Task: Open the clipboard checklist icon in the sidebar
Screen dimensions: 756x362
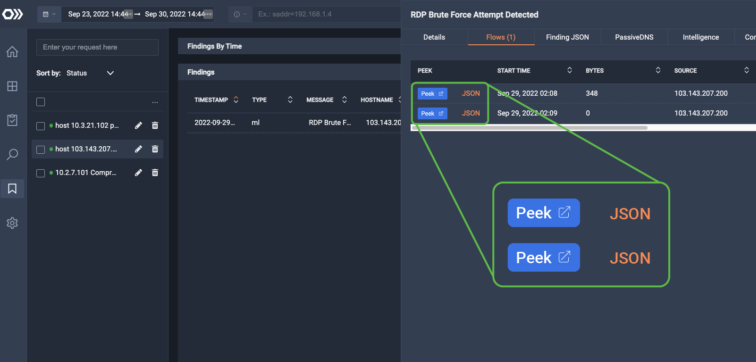Action: coord(12,120)
